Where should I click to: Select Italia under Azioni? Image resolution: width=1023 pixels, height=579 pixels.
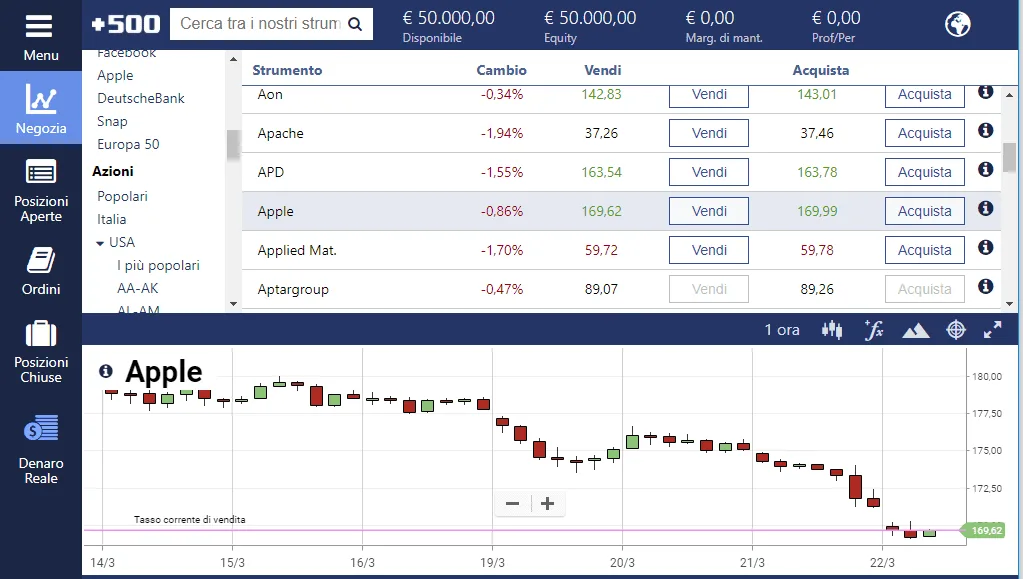pyautogui.click(x=112, y=219)
